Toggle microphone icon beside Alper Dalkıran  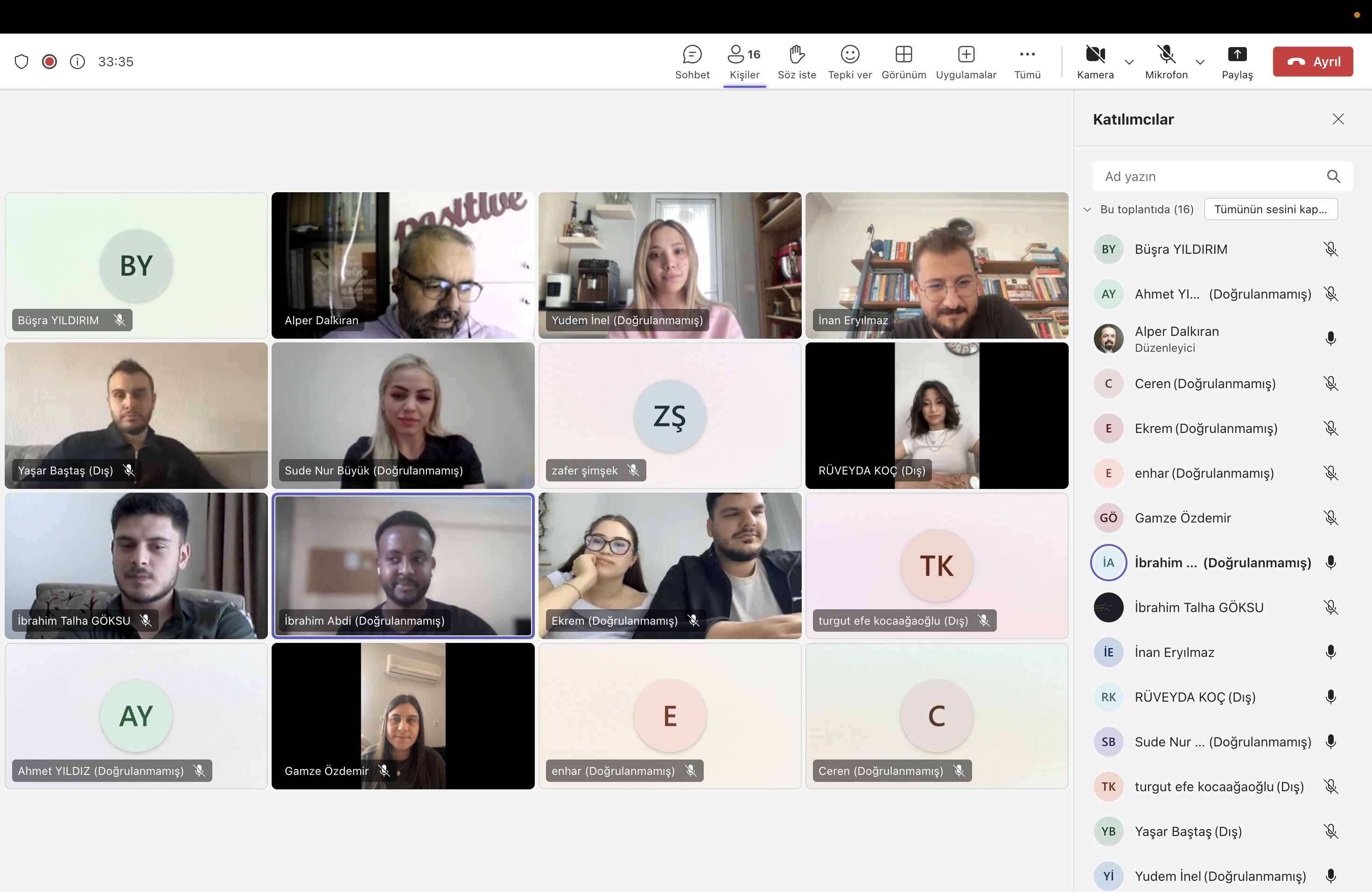pyautogui.click(x=1330, y=339)
